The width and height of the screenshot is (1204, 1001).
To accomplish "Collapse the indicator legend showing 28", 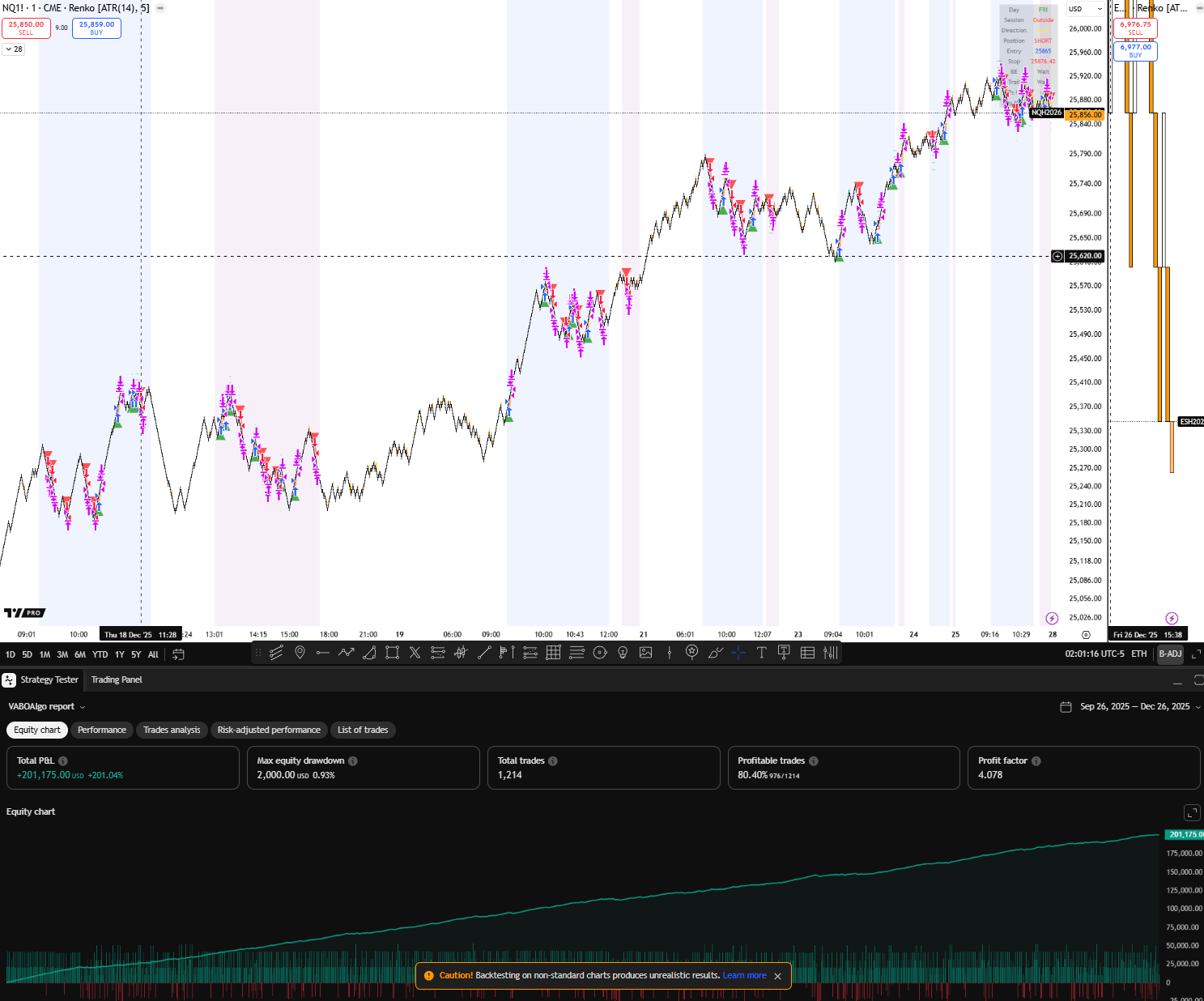I will (x=14, y=49).
